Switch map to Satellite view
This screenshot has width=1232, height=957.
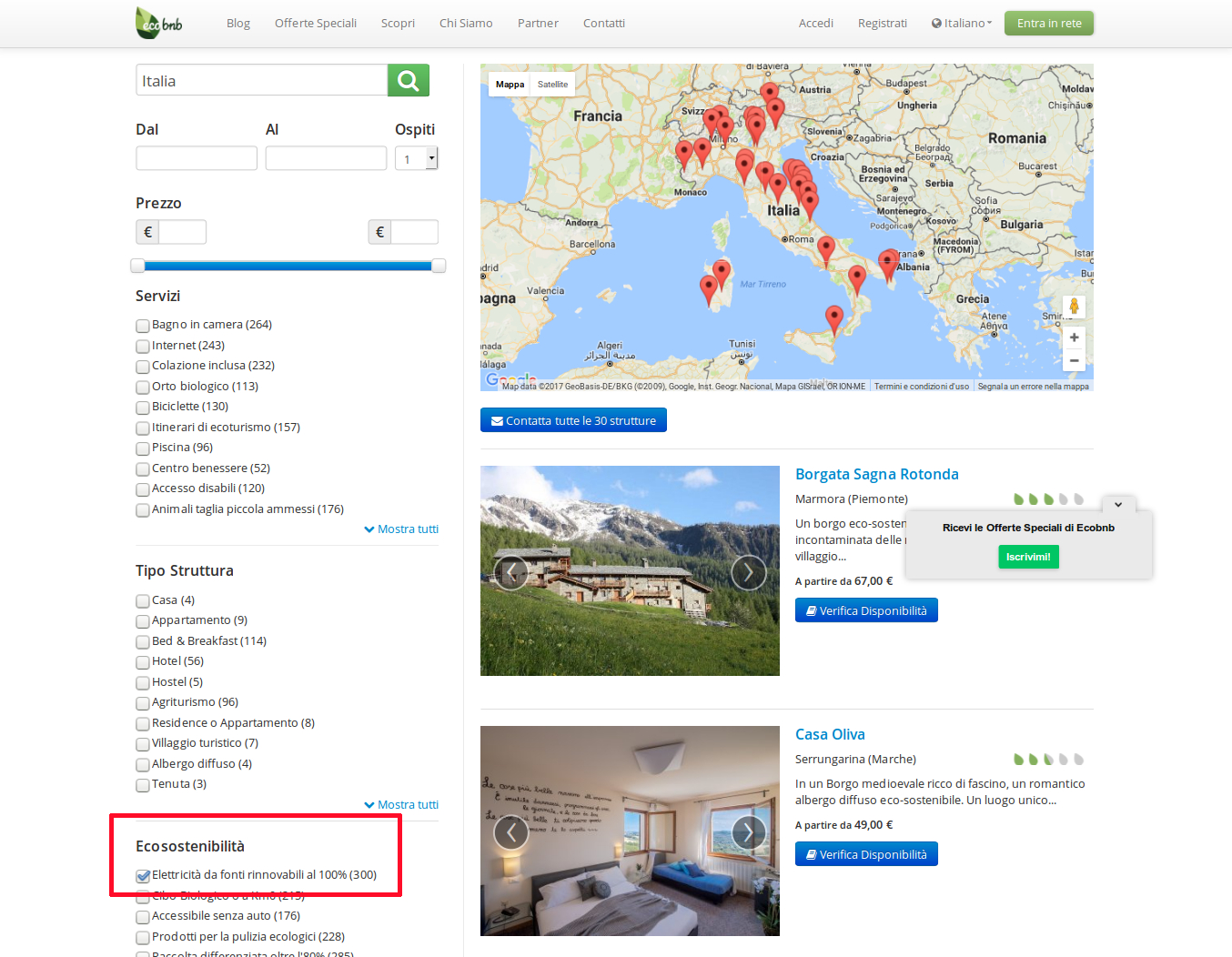[x=552, y=85]
